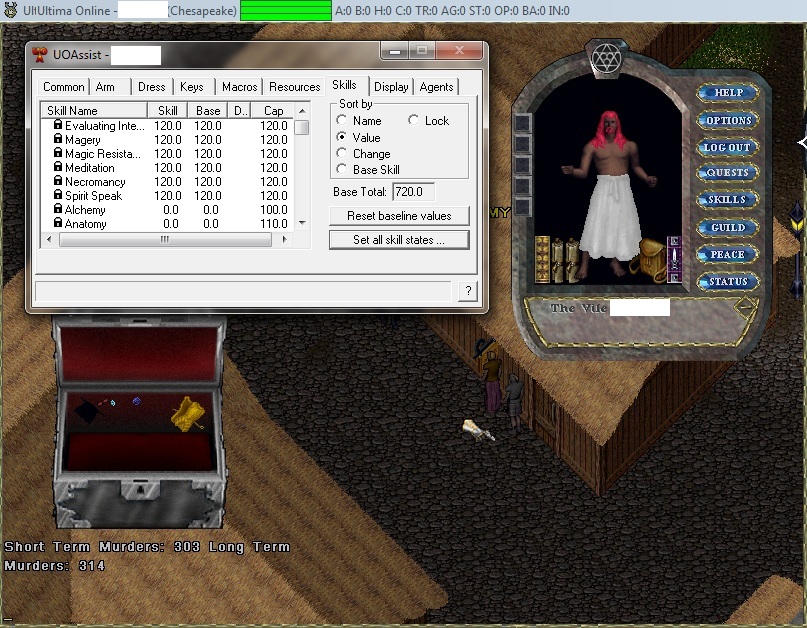The image size is (807, 628).
Task: Click the purple dagger strip on the paperdoll
Action: pyautogui.click(x=674, y=259)
